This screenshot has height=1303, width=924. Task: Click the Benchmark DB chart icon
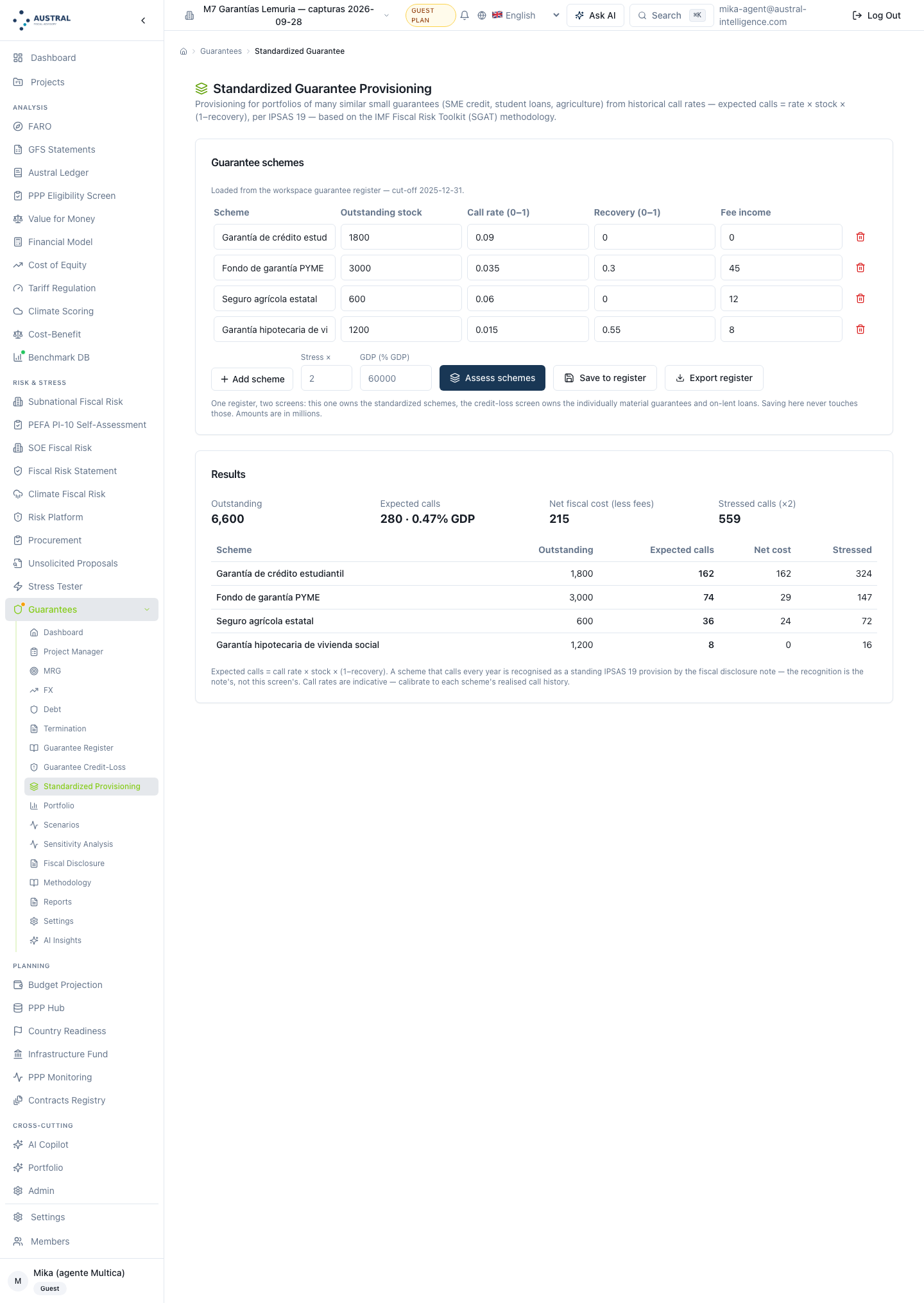pyautogui.click(x=18, y=357)
